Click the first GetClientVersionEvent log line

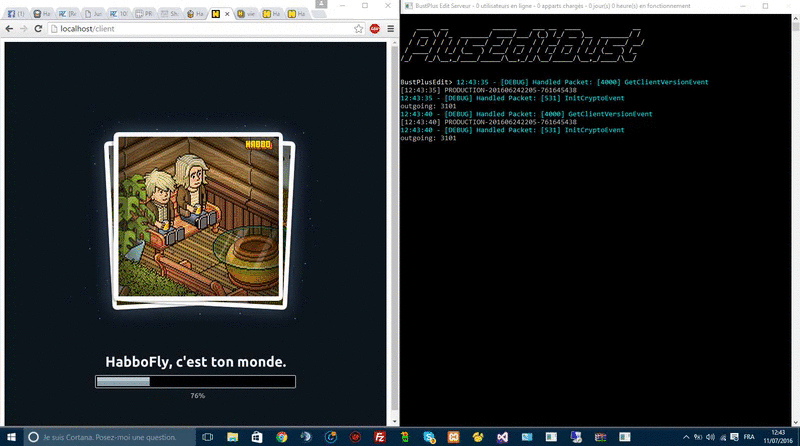coord(582,82)
